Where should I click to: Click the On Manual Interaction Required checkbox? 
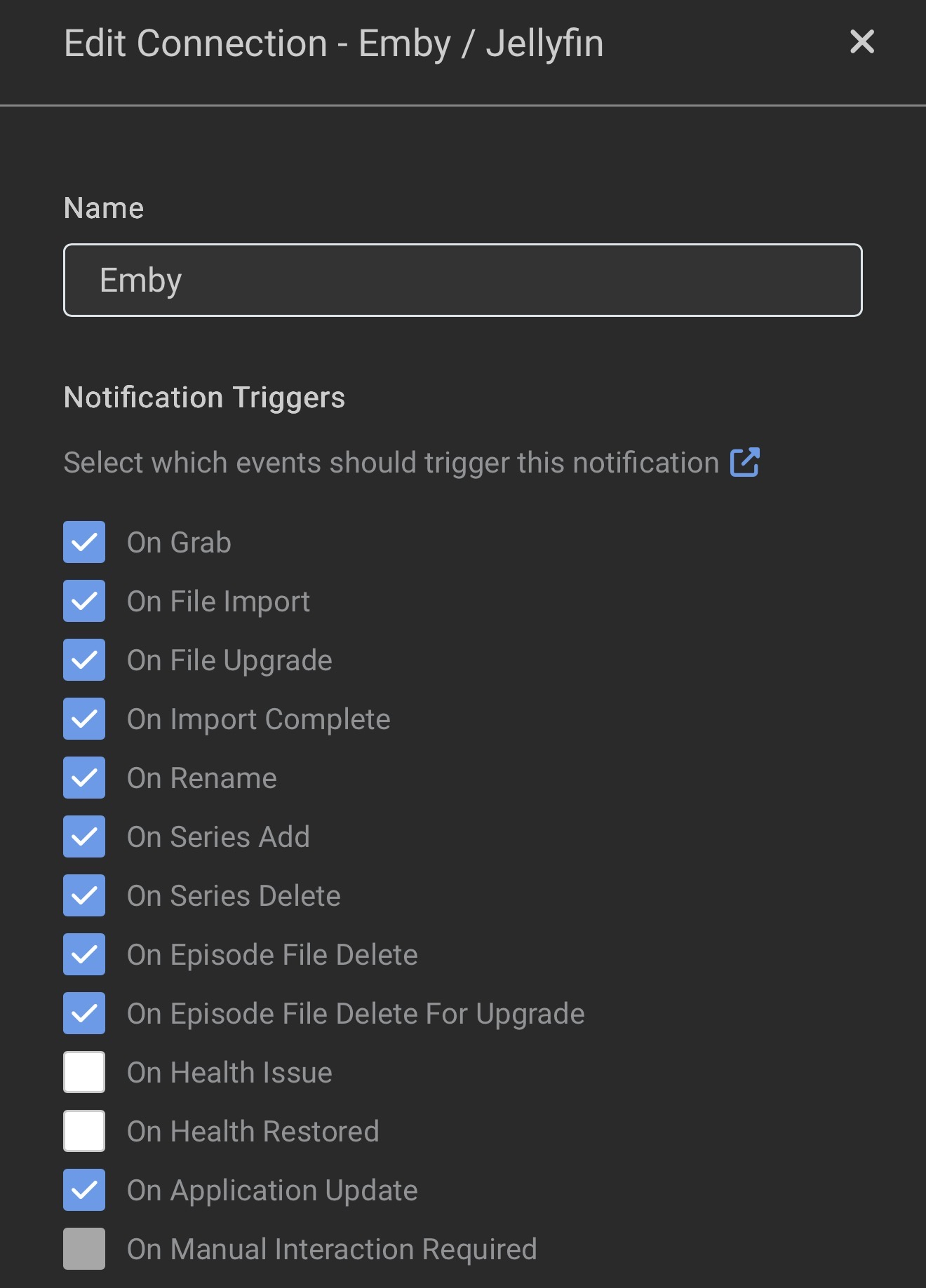point(84,1249)
